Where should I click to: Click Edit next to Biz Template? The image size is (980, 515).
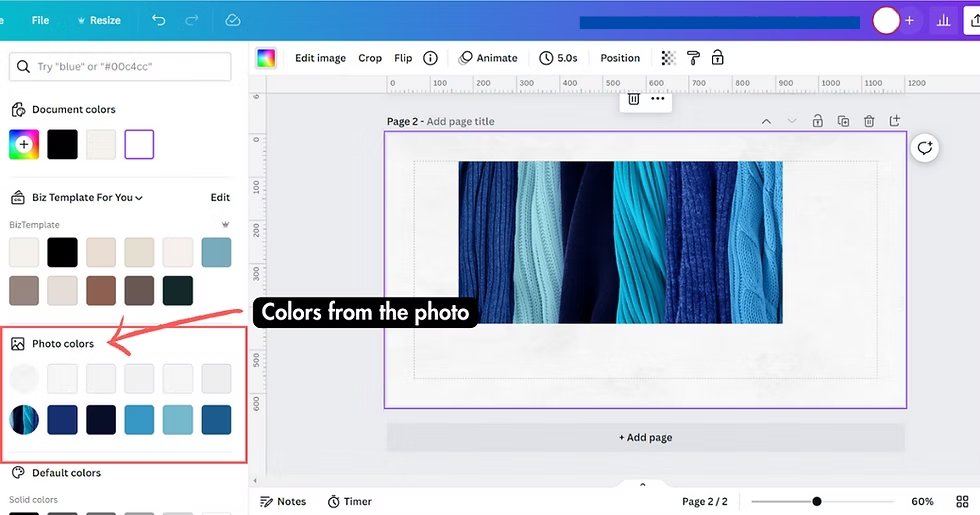click(x=220, y=198)
